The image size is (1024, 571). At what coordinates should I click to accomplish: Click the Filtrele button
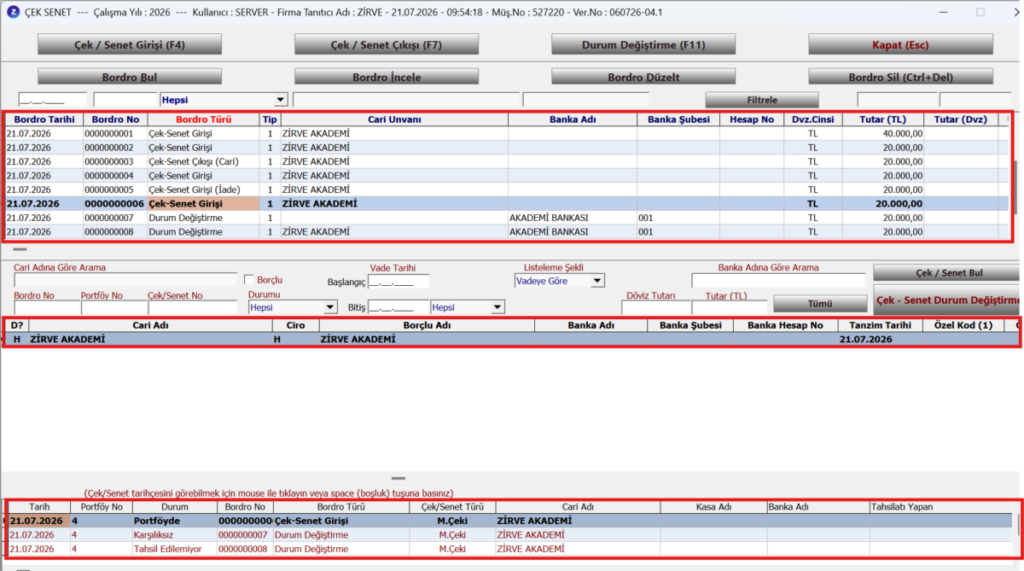click(x=762, y=100)
